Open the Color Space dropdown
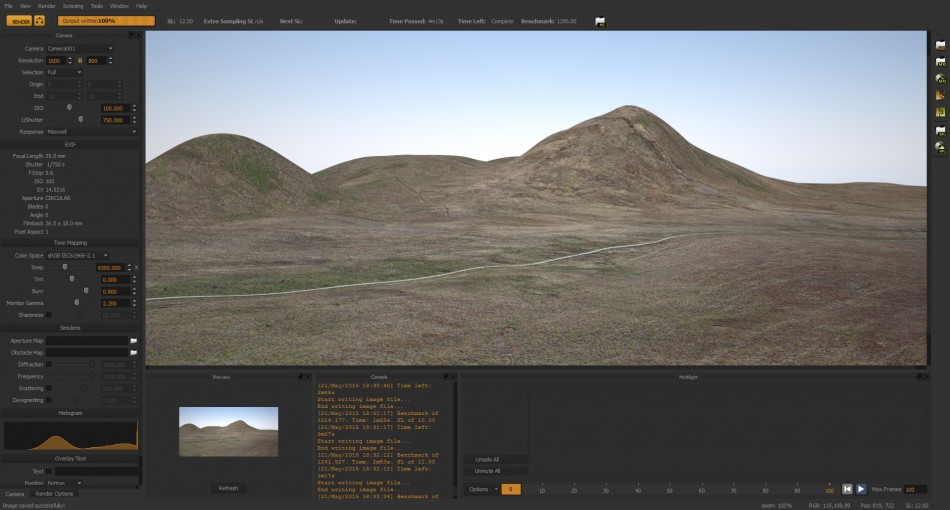 (78, 256)
